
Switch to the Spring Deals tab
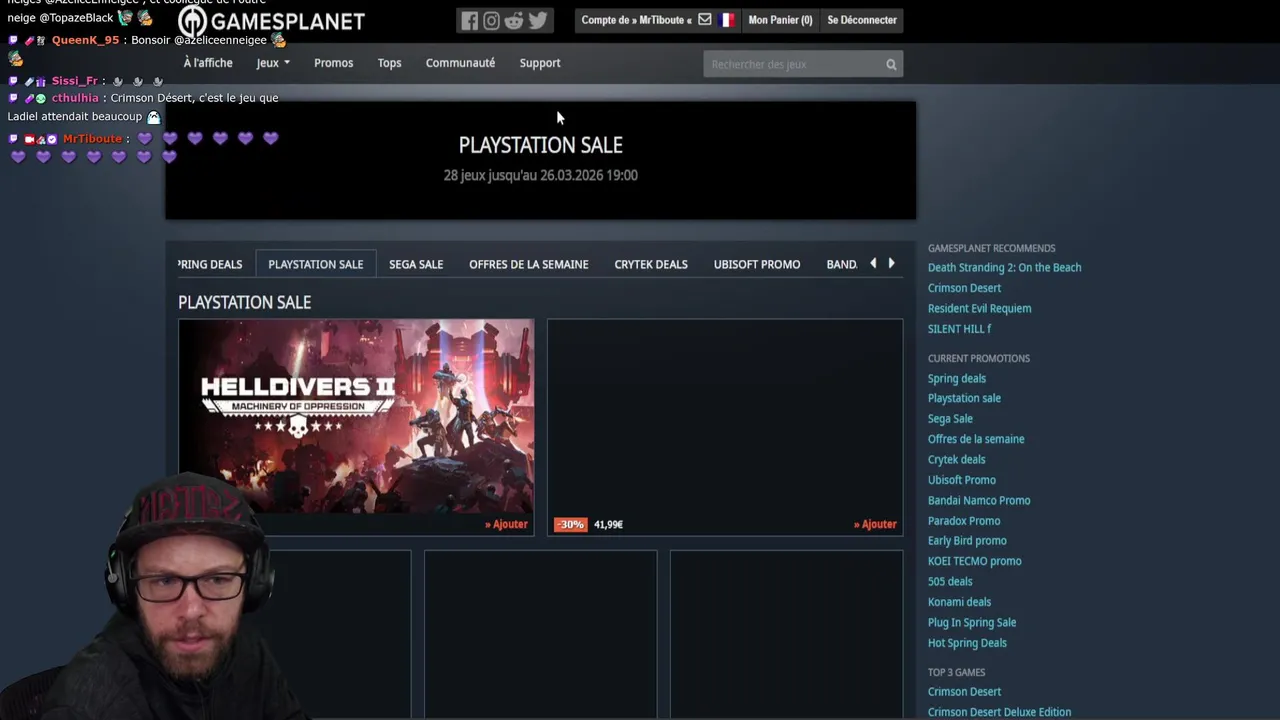pyautogui.click(x=210, y=264)
